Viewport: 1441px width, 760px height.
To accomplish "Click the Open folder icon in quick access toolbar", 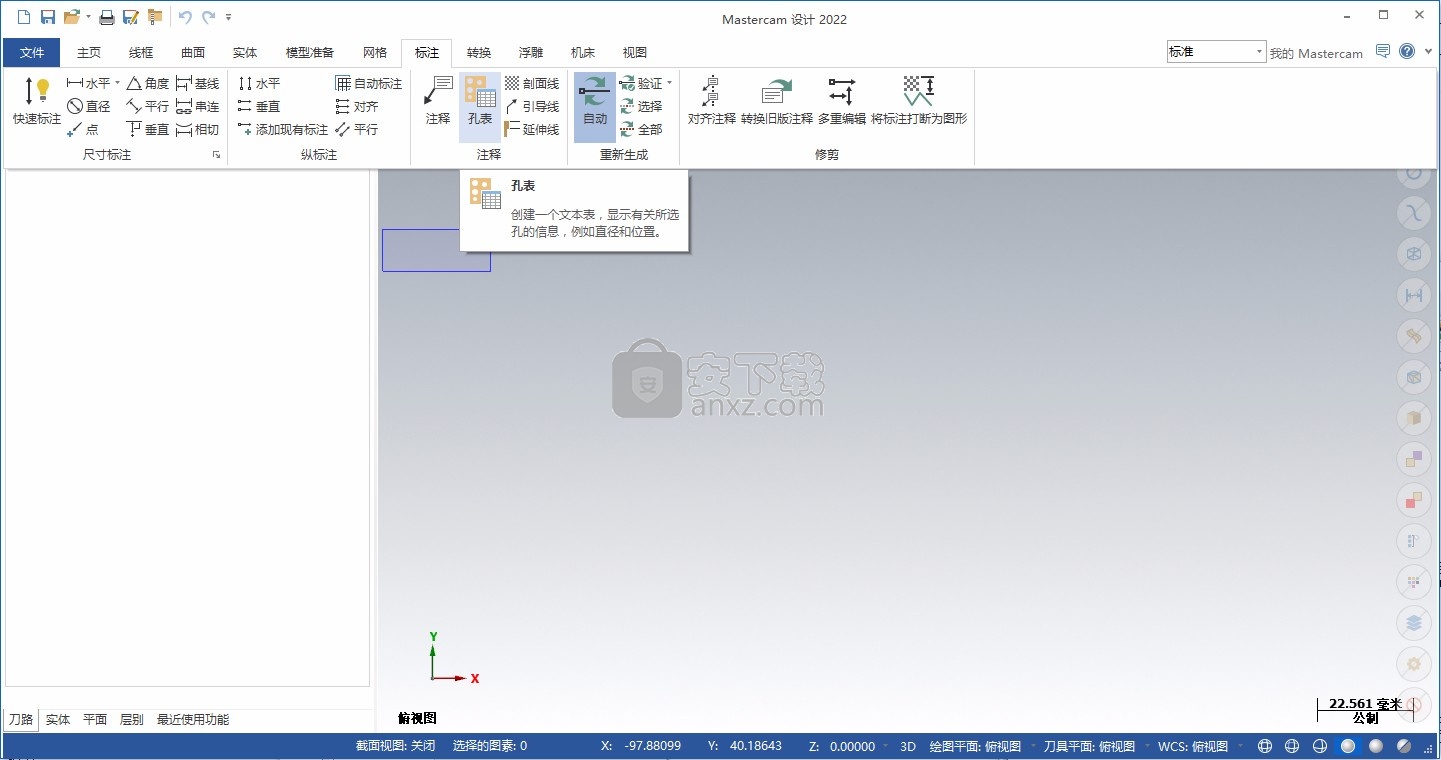I will 71,17.
